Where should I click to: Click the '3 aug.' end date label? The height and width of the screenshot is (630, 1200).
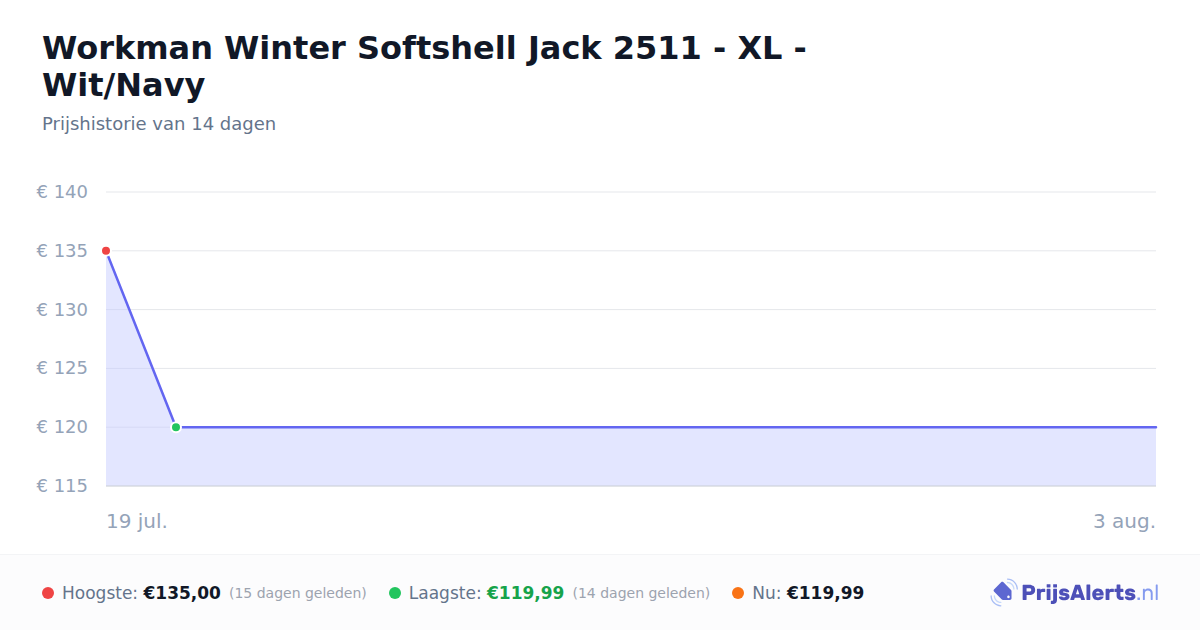click(x=1125, y=521)
